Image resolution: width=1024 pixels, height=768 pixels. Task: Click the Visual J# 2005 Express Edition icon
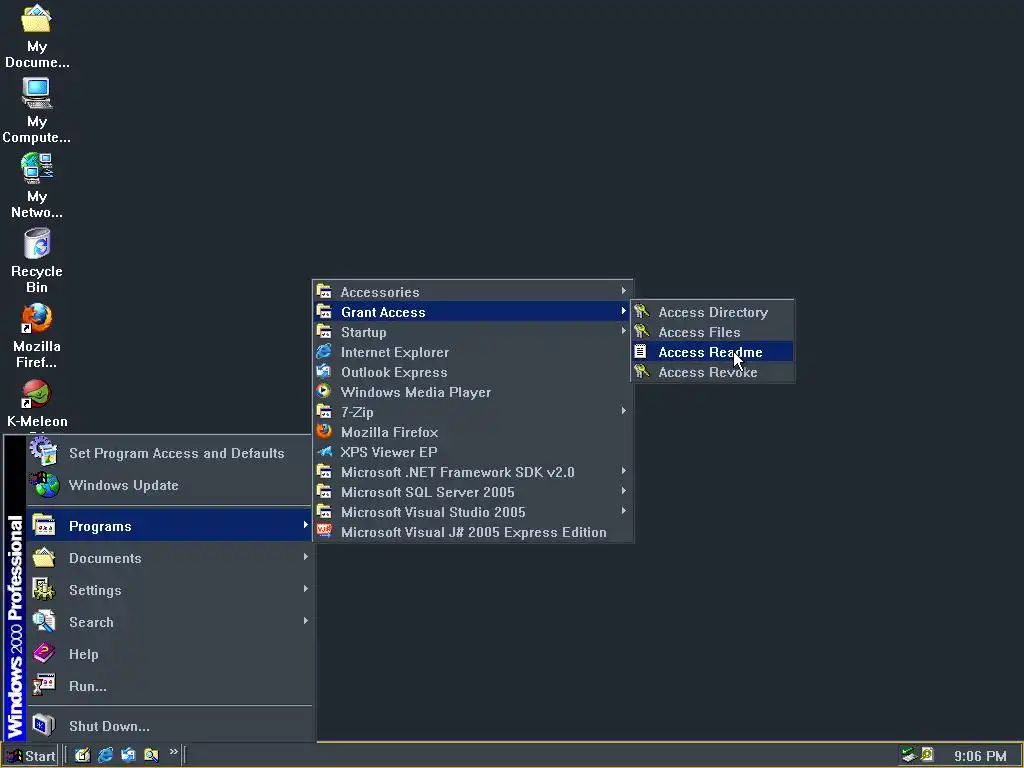click(x=324, y=532)
